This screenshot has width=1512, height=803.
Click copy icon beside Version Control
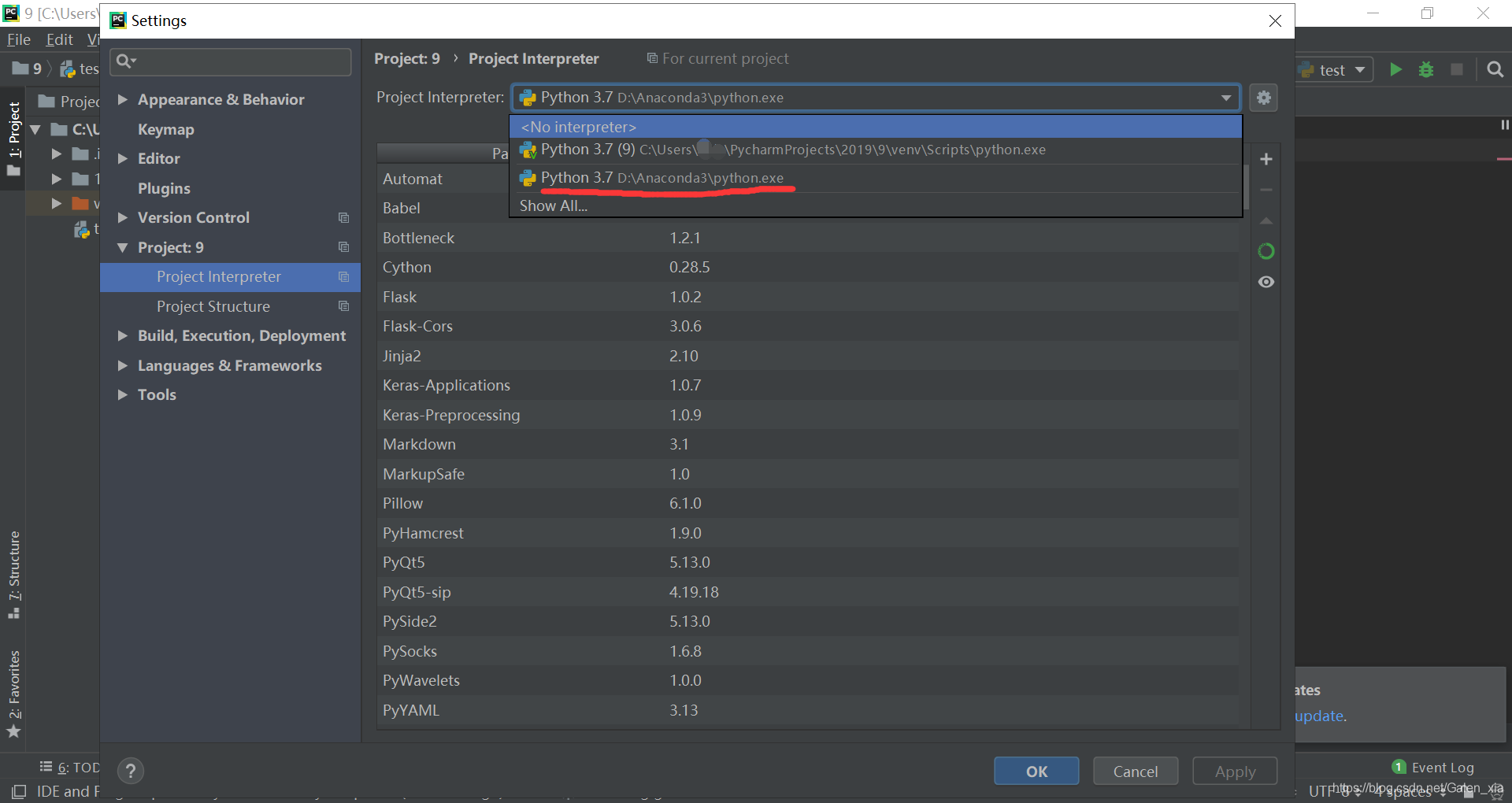pos(343,217)
